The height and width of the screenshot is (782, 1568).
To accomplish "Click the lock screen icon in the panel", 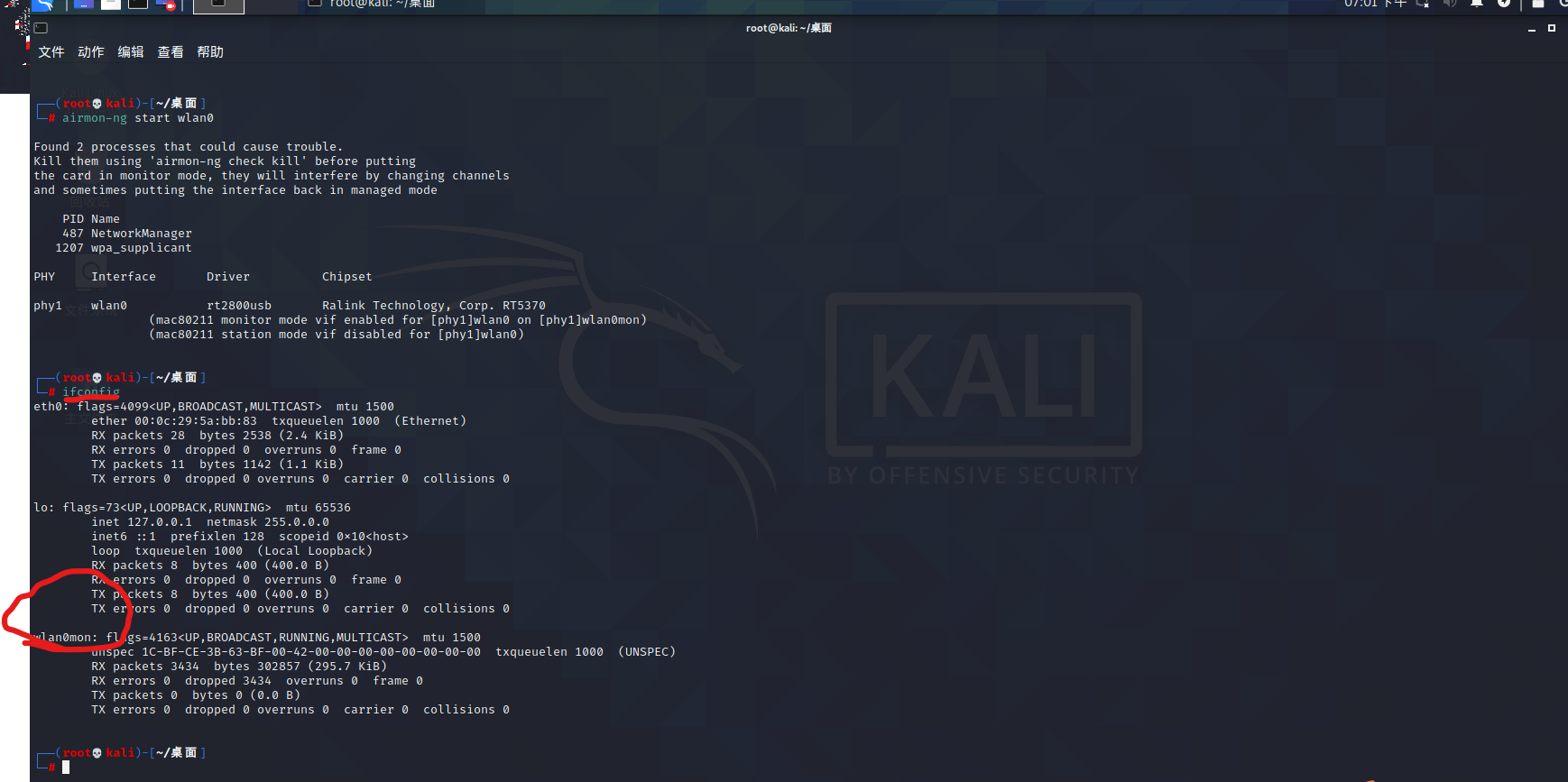I will pyautogui.click(x=1538, y=4).
